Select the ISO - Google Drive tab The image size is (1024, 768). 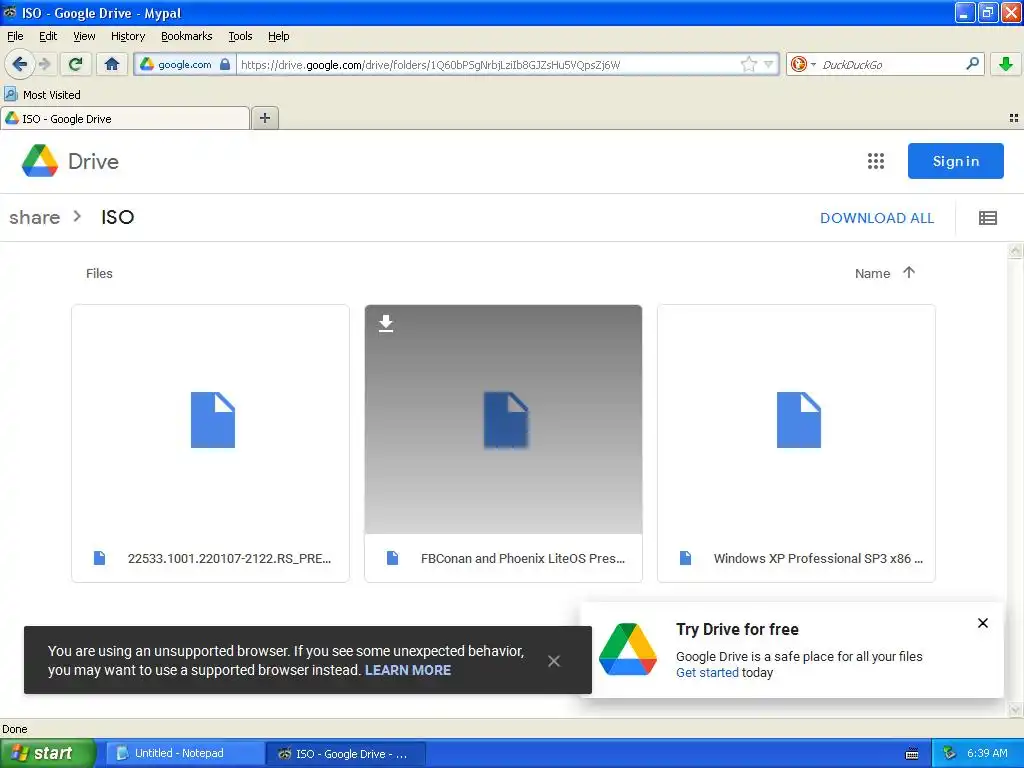click(x=124, y=118)
